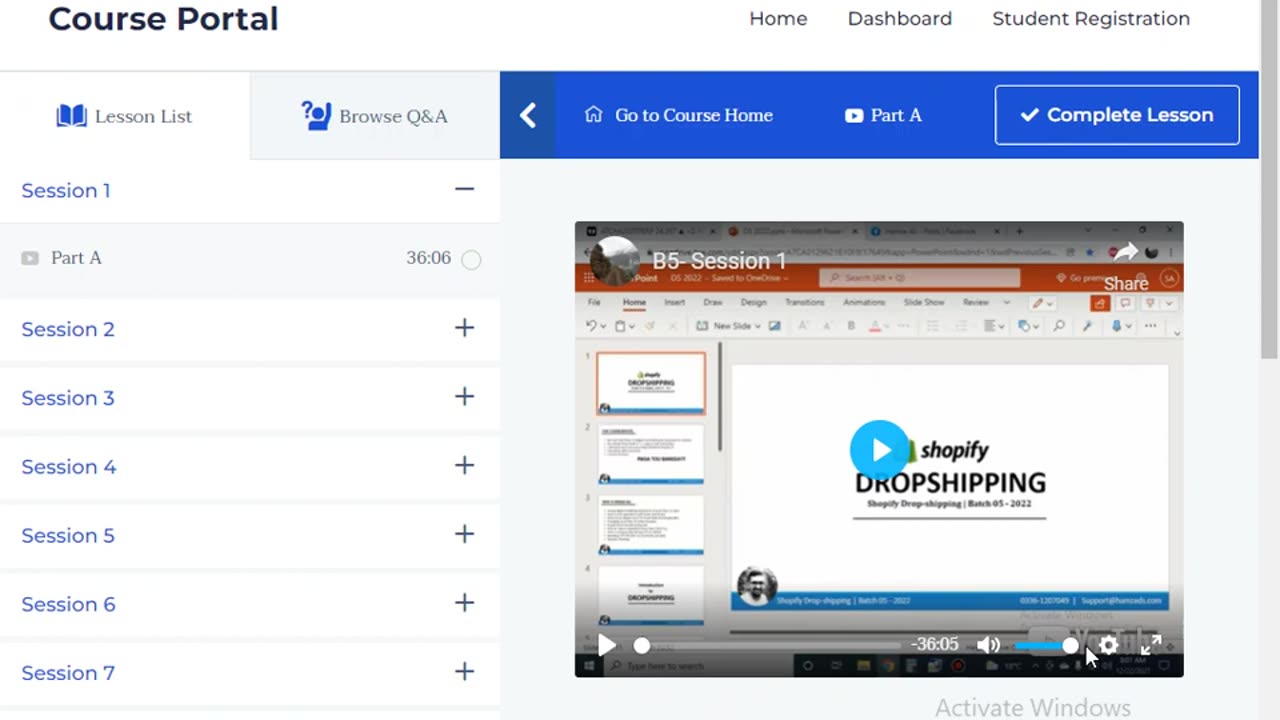The width and height of the screenshot is (1280, 720).
Task: Expand Session 4 plus icon
Action: coord(464,465)
